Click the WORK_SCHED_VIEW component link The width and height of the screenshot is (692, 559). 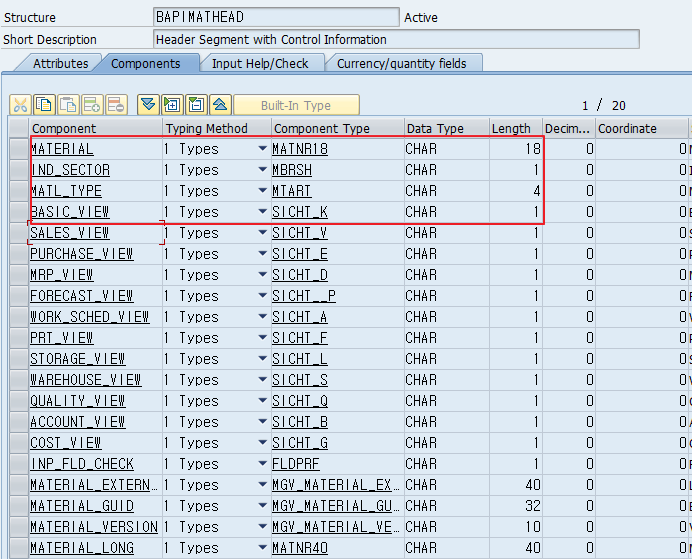[x=90, y=317]
